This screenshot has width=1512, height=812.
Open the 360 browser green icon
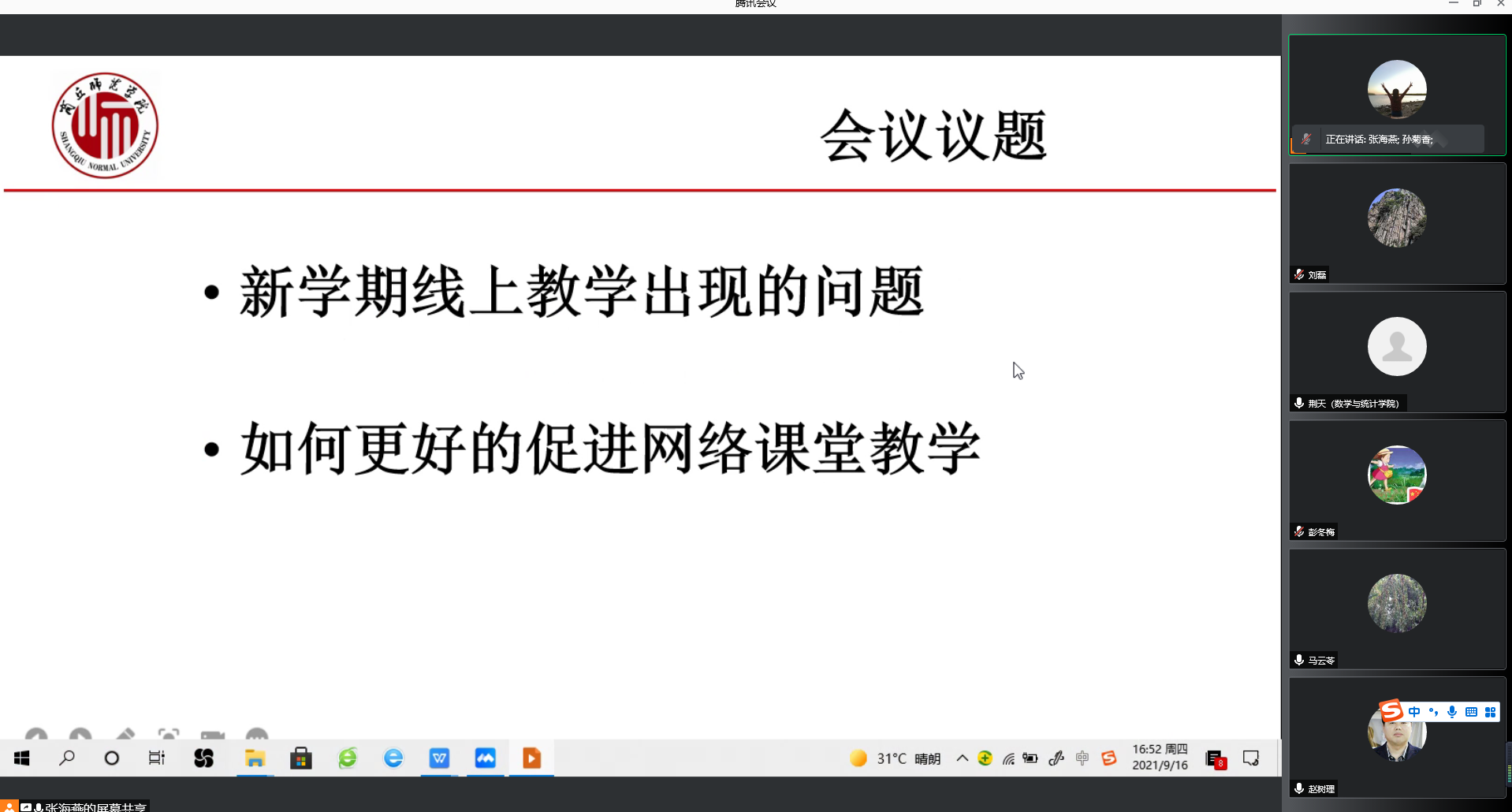[x=348, y=758]
